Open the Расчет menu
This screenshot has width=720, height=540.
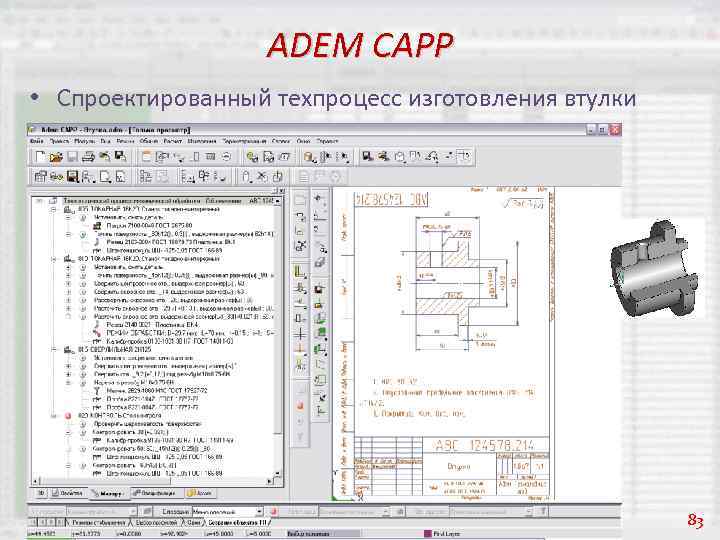[x=173, y=141]
